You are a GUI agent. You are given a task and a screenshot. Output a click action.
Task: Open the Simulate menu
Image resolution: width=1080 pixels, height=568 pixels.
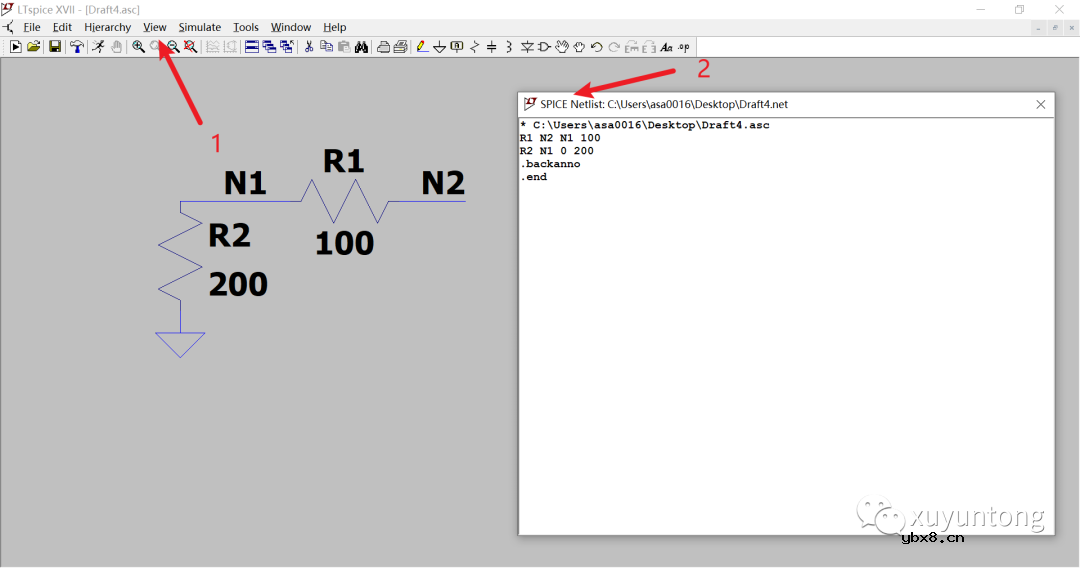tap(200, 27)
